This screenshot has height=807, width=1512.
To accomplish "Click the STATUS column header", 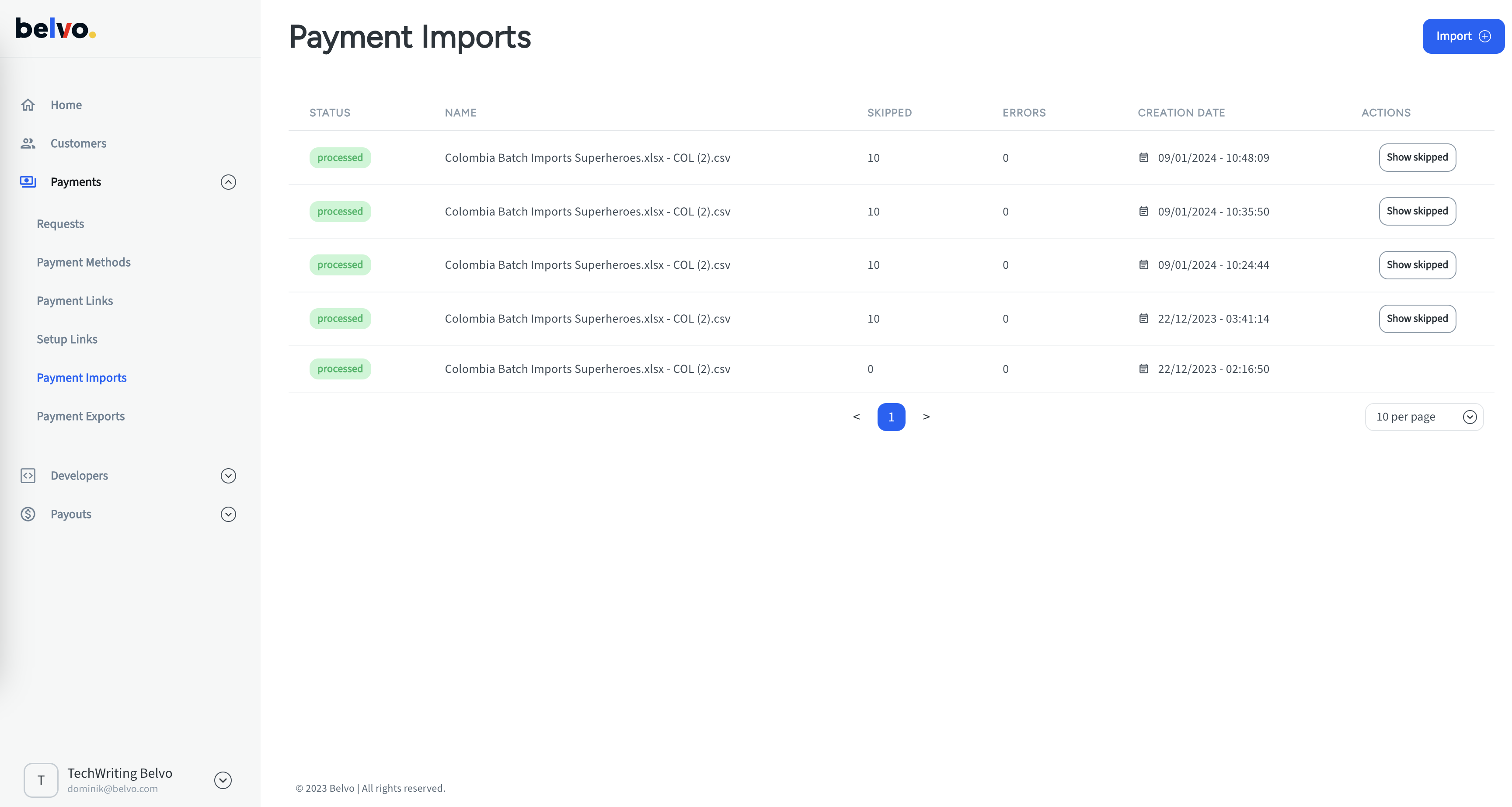I will tap(330, 113).
